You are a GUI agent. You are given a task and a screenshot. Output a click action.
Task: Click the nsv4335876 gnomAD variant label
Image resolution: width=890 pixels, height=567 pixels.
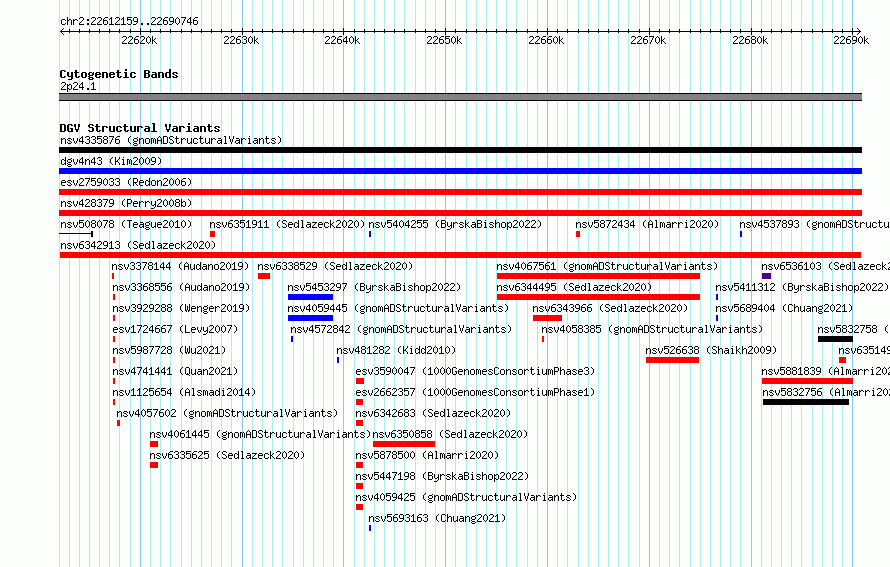[171, 140]
